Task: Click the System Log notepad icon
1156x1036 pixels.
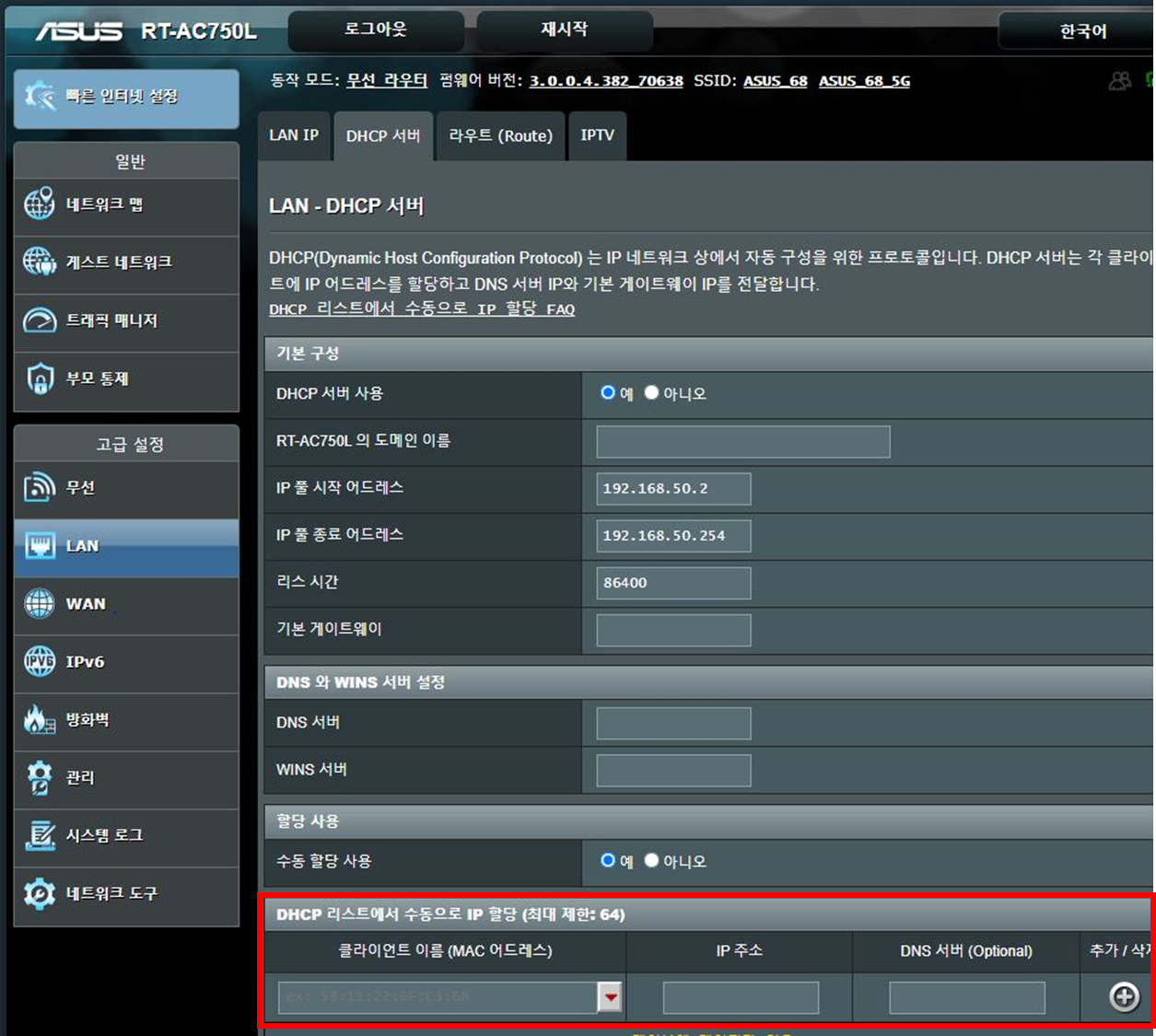Action: click(40, 835)
